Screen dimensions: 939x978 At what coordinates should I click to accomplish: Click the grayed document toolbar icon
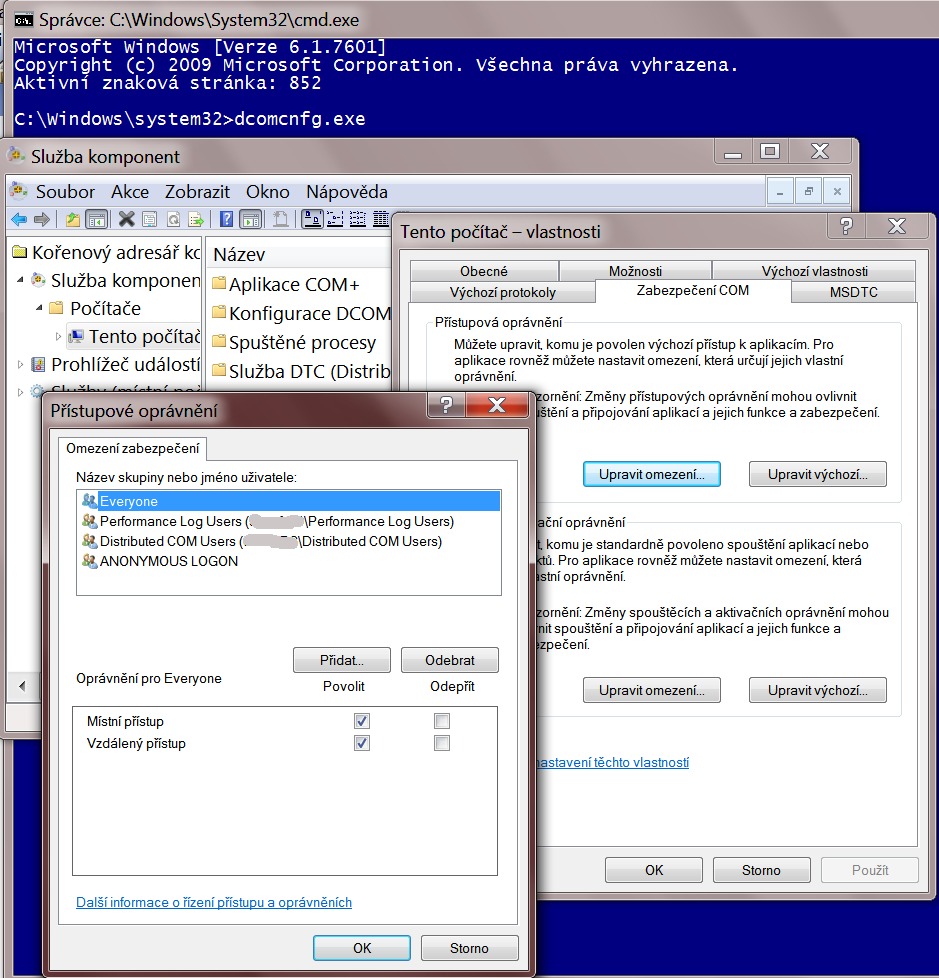coord(281,219)
